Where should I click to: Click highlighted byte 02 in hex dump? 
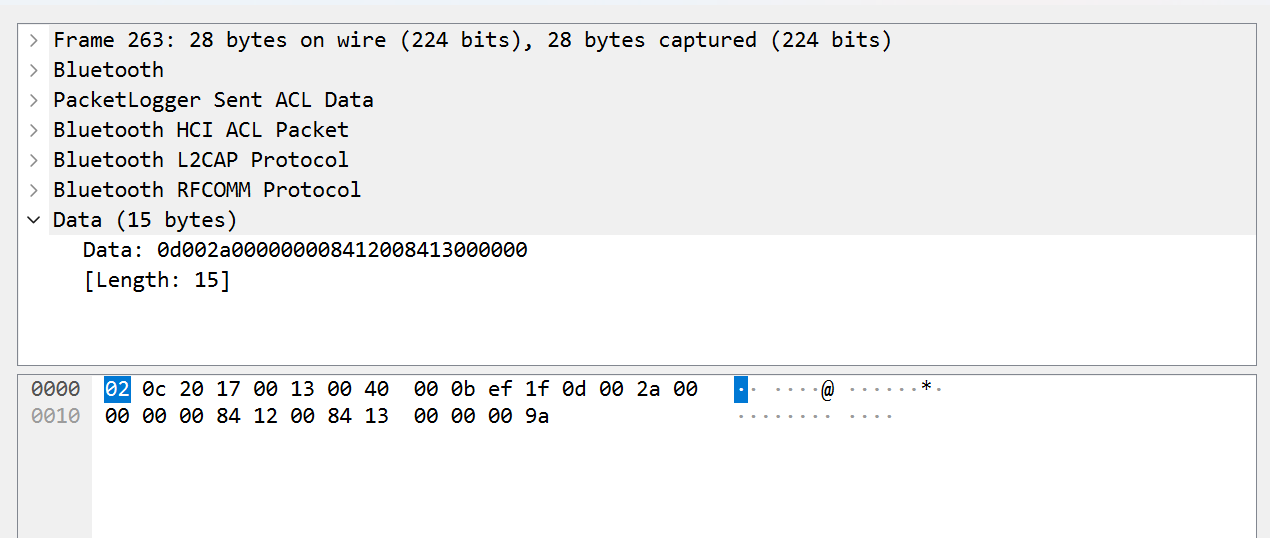coord(117,389)
